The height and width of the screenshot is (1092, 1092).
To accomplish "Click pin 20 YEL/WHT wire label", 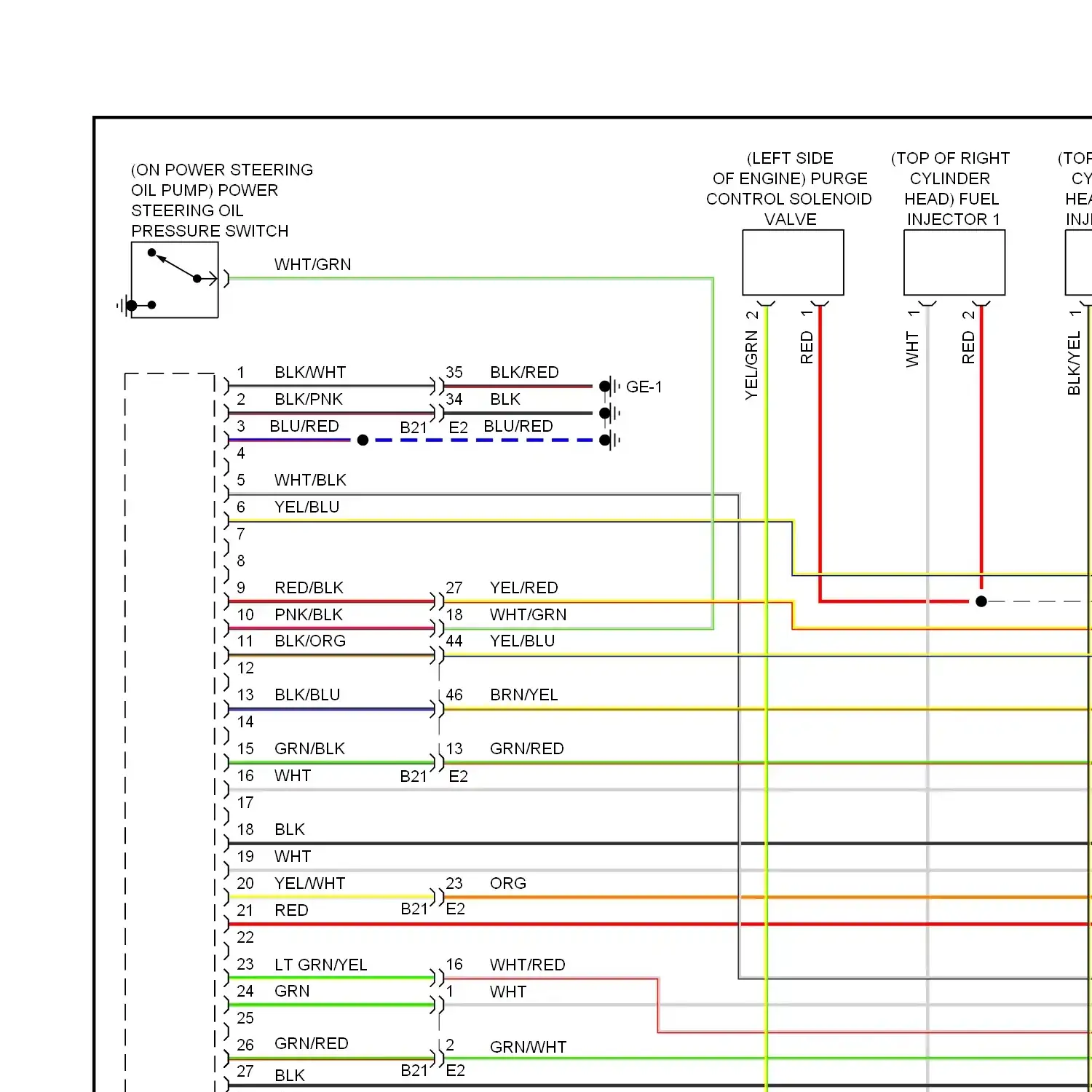I will [x=309, y=884].
